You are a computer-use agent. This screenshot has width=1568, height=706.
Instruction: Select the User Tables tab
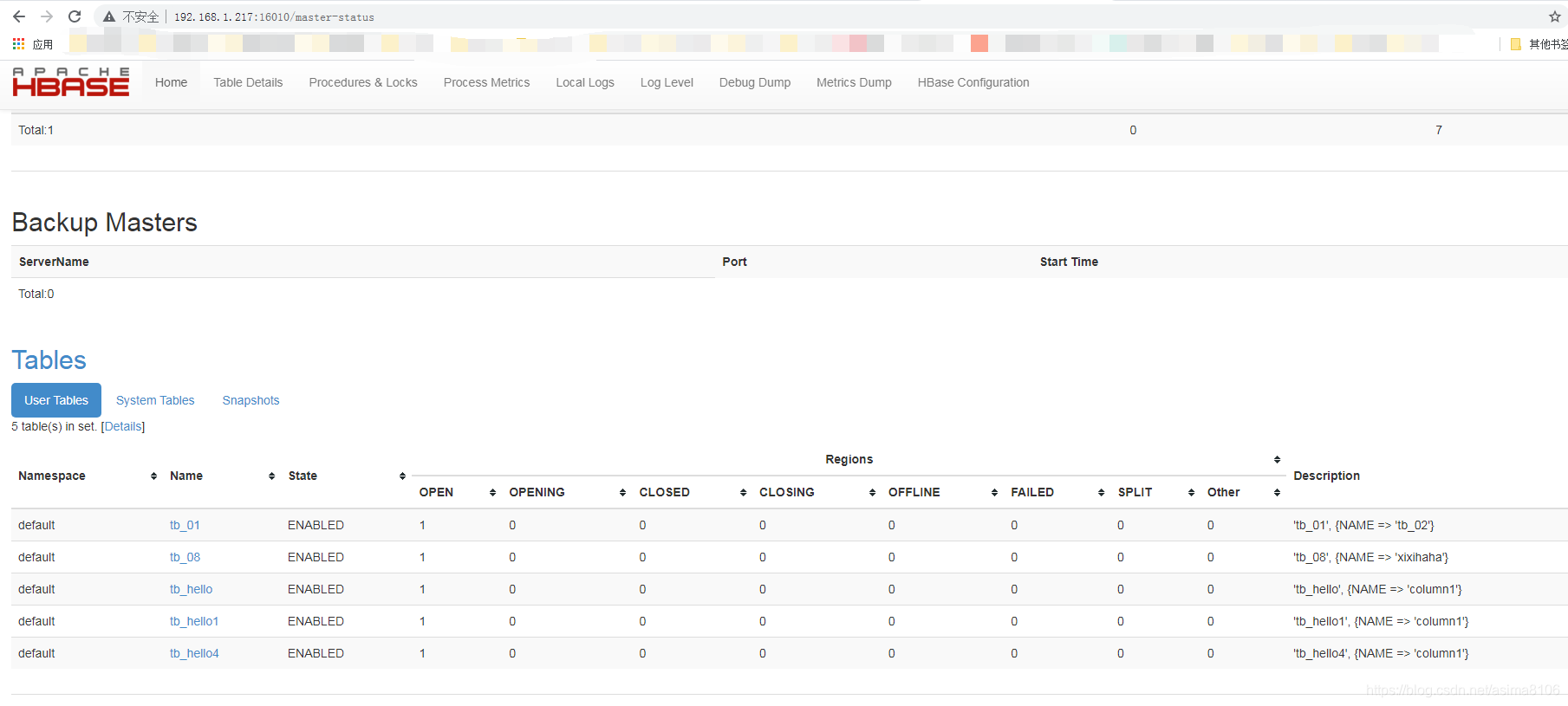click(x=56, y=400)
